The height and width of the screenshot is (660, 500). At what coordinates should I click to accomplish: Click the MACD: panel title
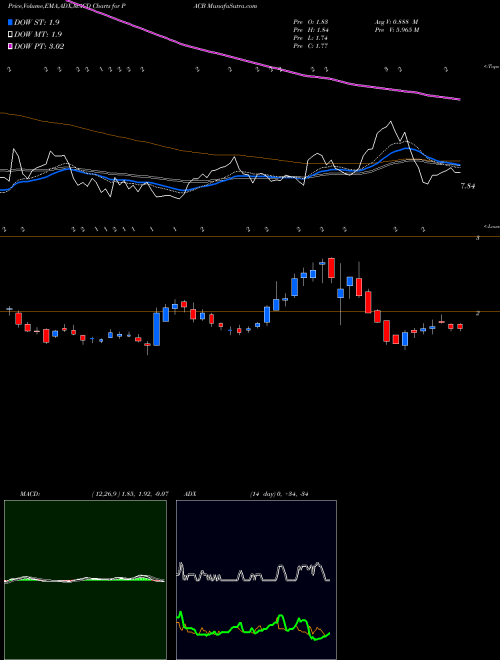29,494
